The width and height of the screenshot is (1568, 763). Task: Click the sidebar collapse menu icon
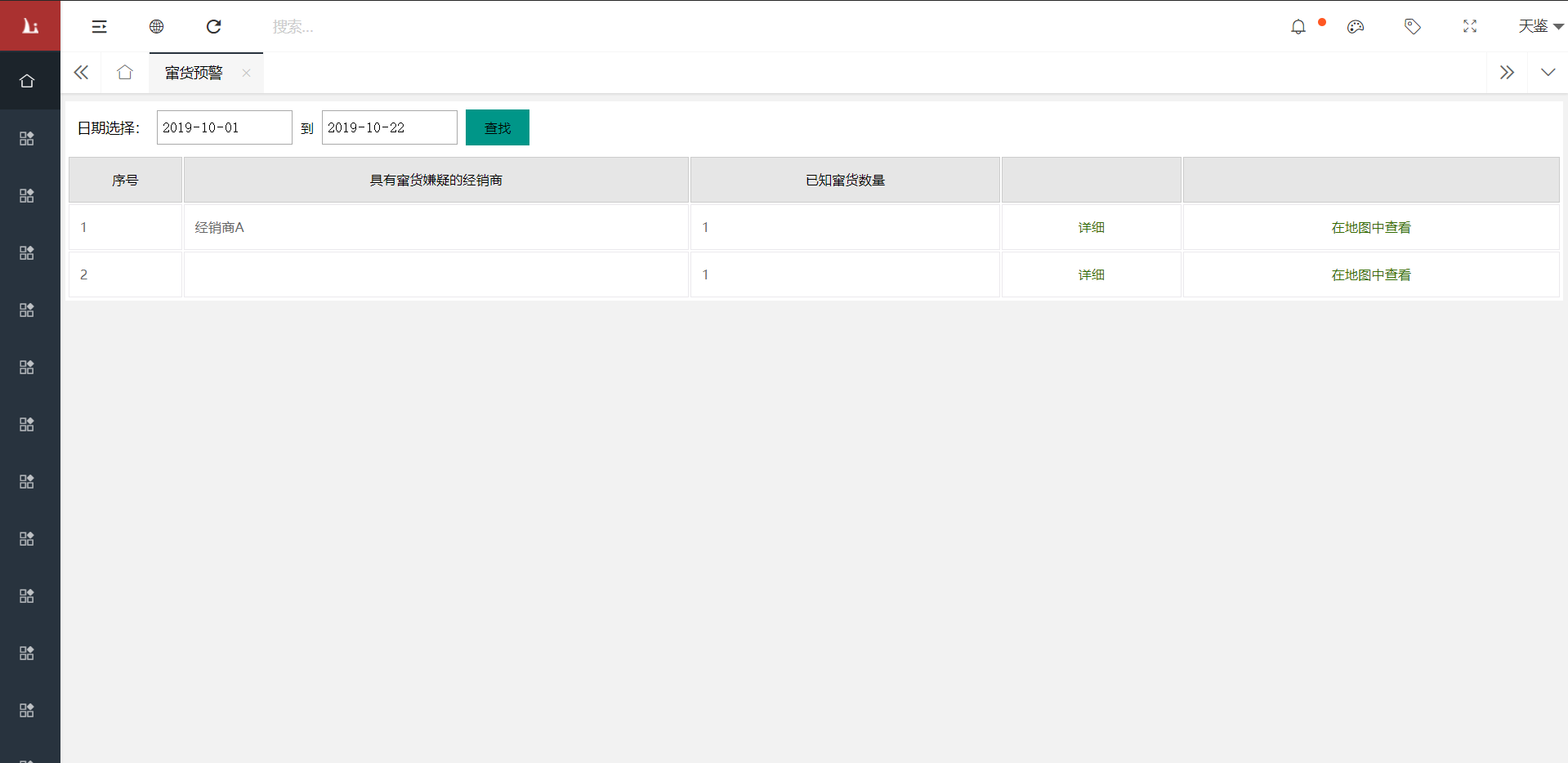[x=99, y=27]
